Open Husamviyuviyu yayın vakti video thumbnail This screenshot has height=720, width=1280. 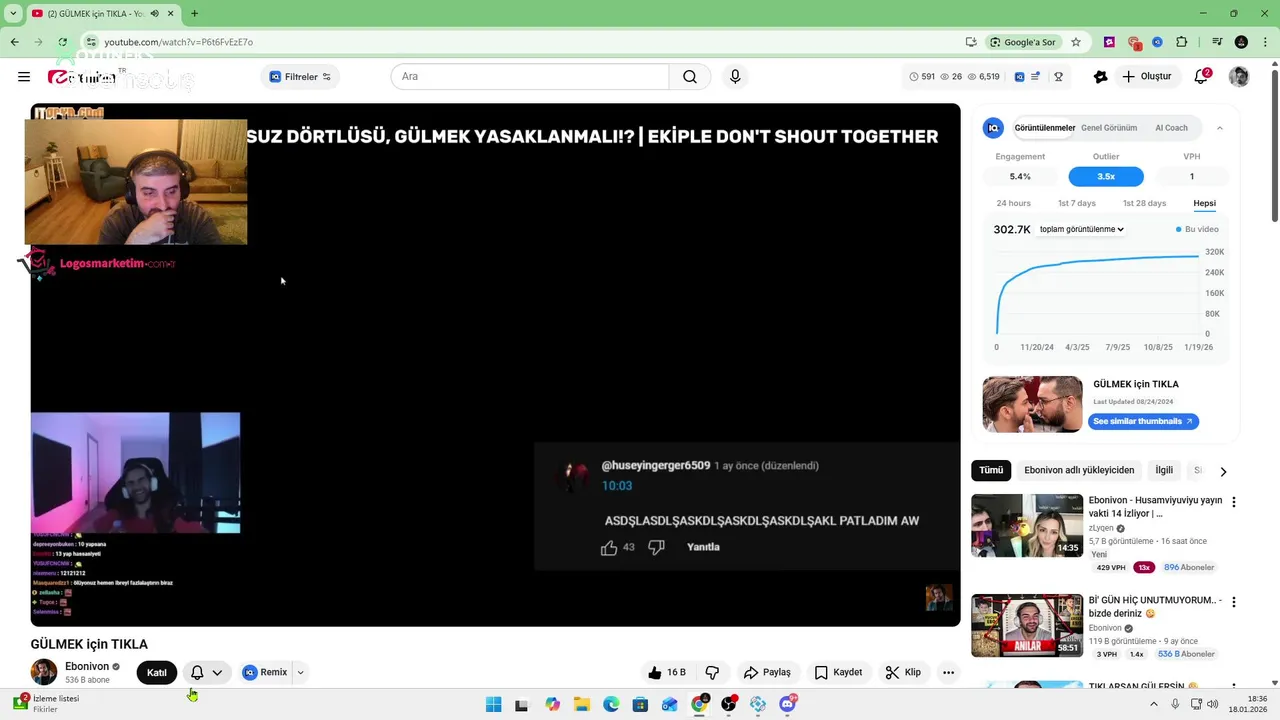[1027, 525]
